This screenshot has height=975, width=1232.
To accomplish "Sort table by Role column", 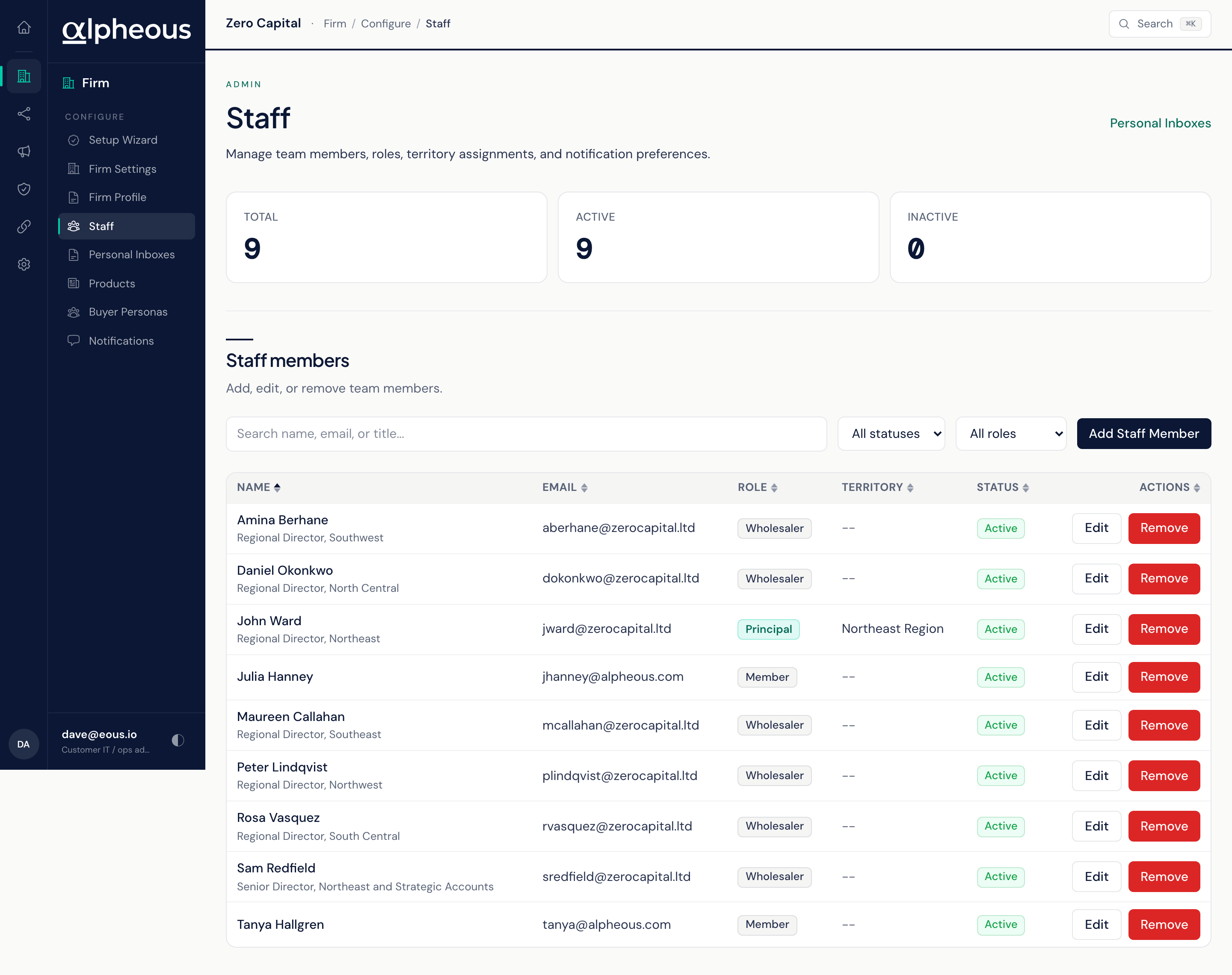I will pos(758,487).
